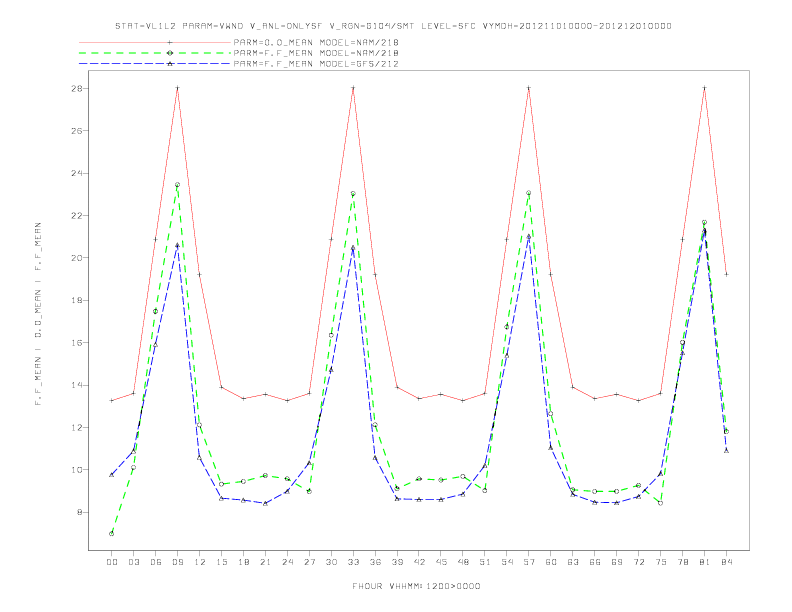Click y-axis tick label 12
The image size is (792, 612).
79,427
